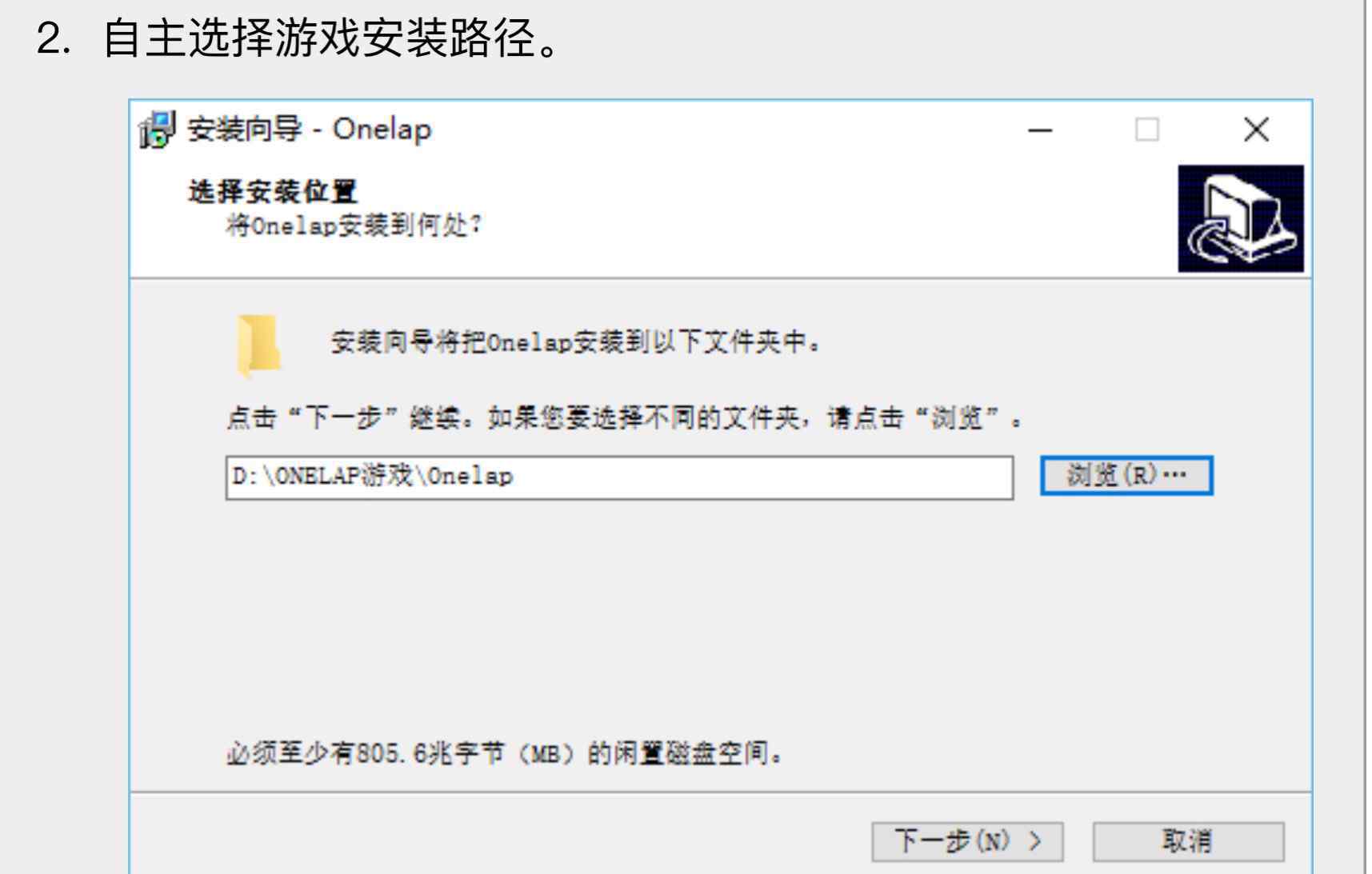Click the greyed-out maximize box
This screenshot has height=874, width=1372.
(1147, 130)
